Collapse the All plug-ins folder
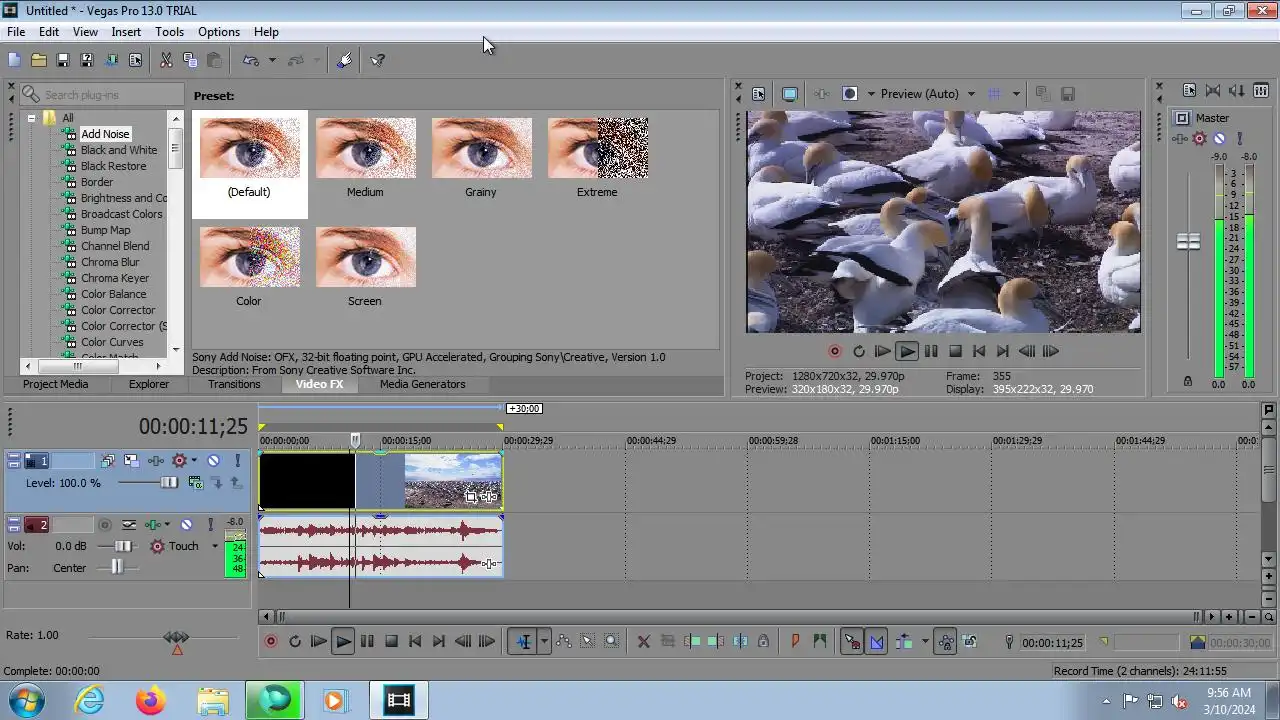The width and height of the screenshot is (1280, 720). coord(31,118)
